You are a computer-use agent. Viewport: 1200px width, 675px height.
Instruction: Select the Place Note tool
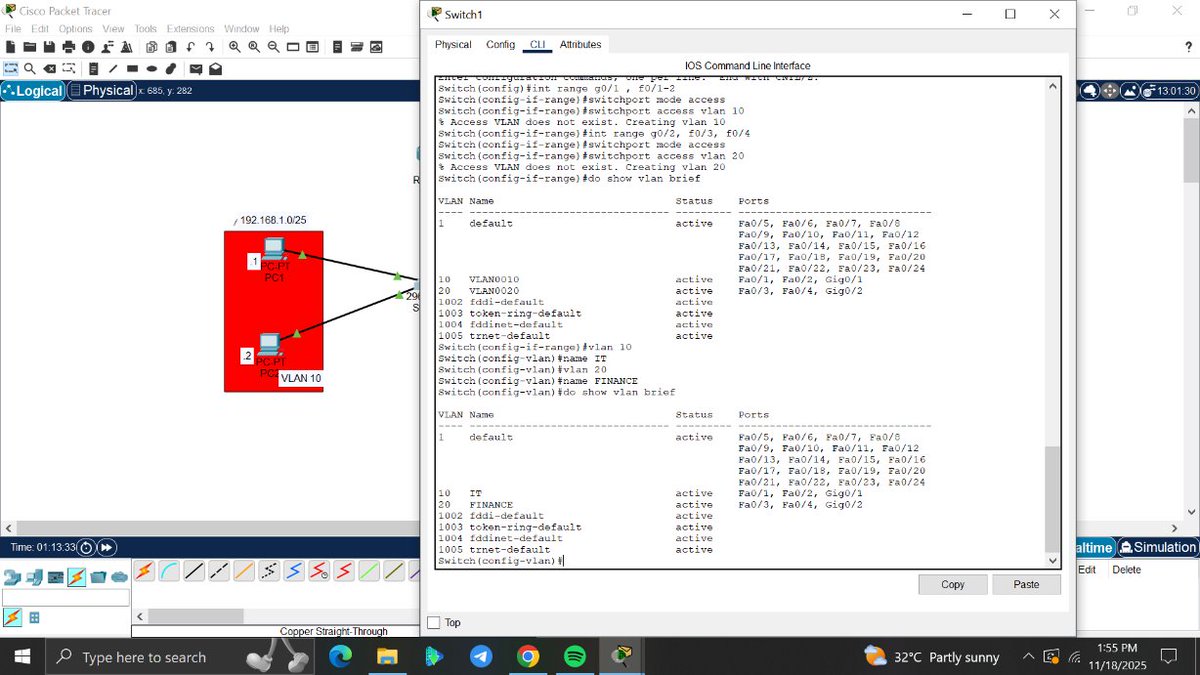(x=93, y=68)
